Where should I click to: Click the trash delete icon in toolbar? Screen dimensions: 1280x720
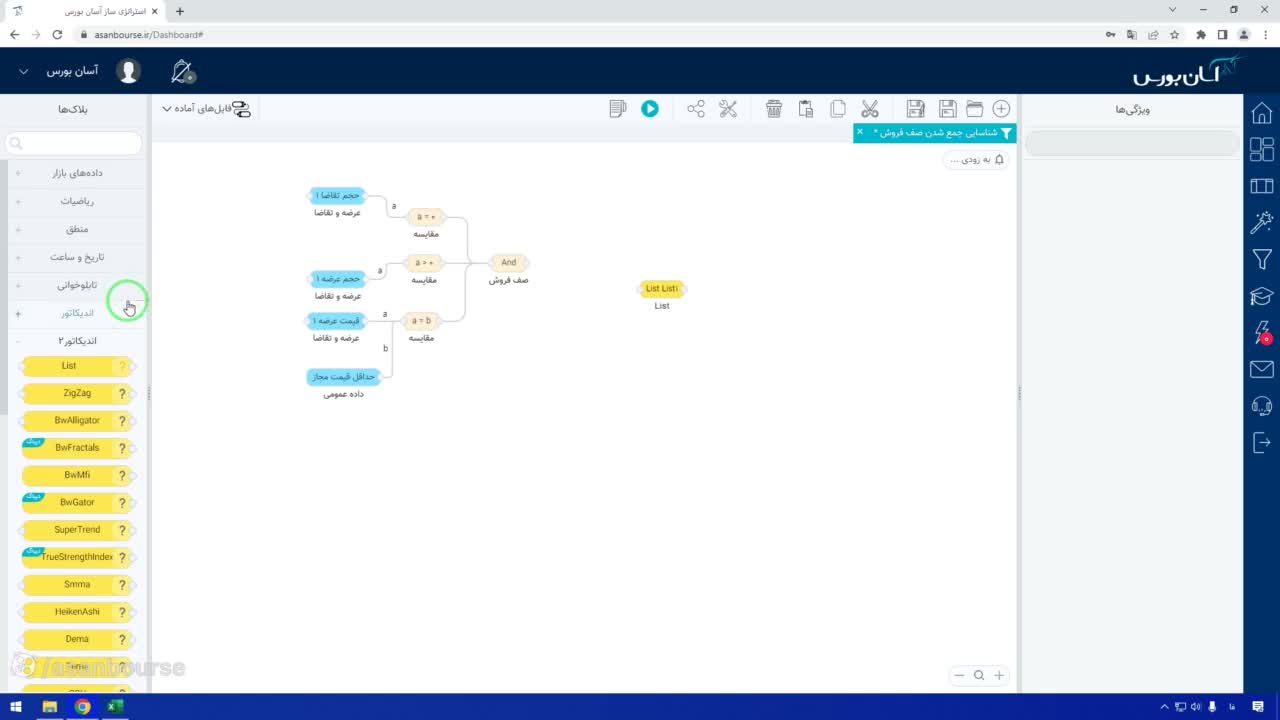coord(774,109)
